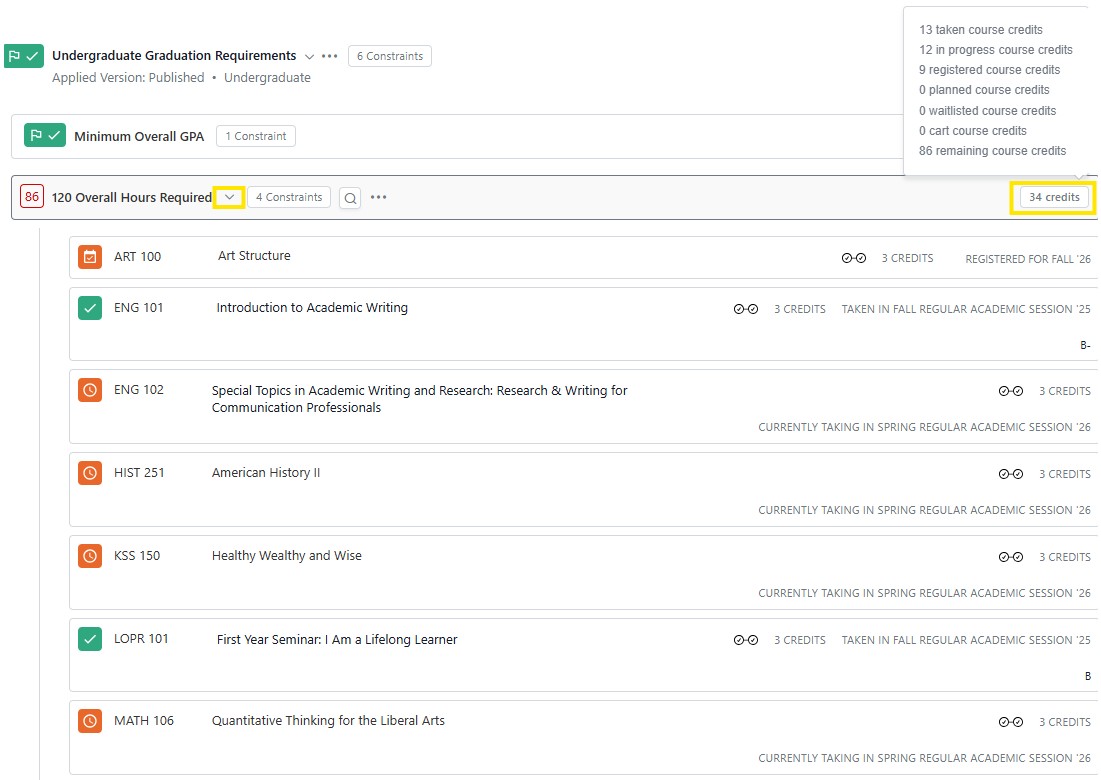Select Healthy Wealthy and Wise title
The image size is (1101, 780).
point(286,555)
